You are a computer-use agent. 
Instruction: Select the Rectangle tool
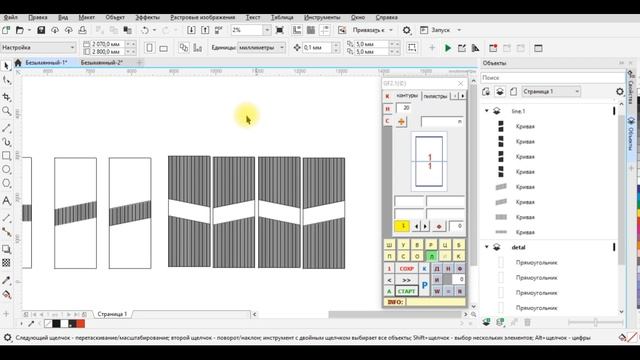coord(6,156)
